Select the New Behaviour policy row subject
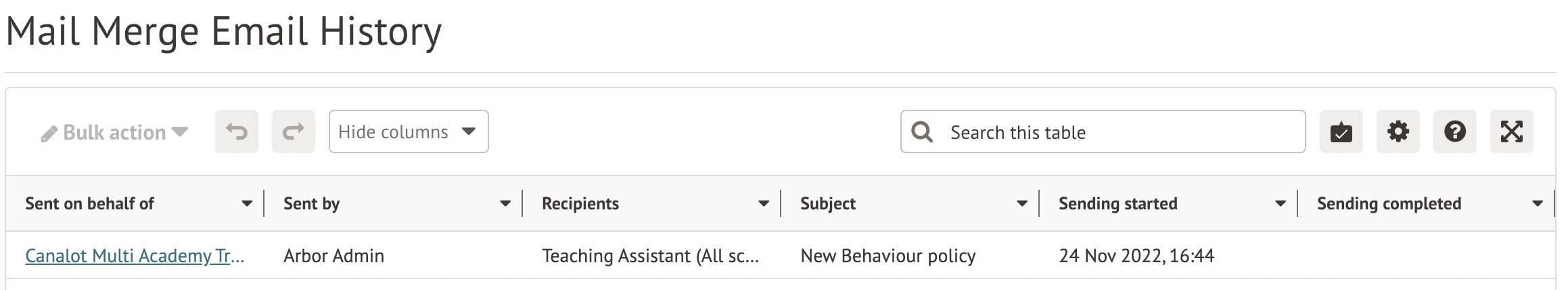 pos(887,255)
